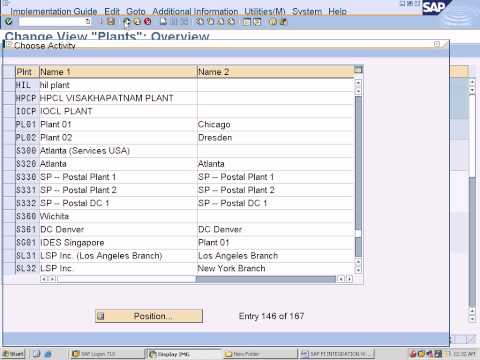Screen dimensions: 480x360
Task: Click the Previous Page navigation icon
Action: pos(211,22)
